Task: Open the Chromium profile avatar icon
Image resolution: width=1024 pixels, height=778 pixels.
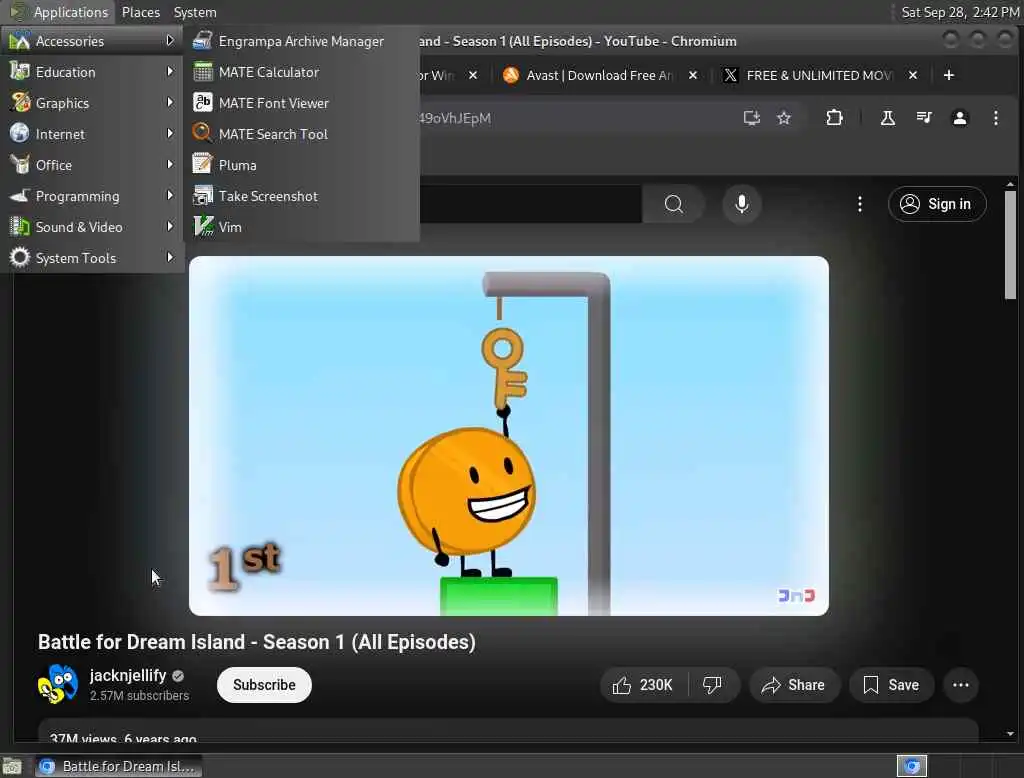Action: pos(959,118)
